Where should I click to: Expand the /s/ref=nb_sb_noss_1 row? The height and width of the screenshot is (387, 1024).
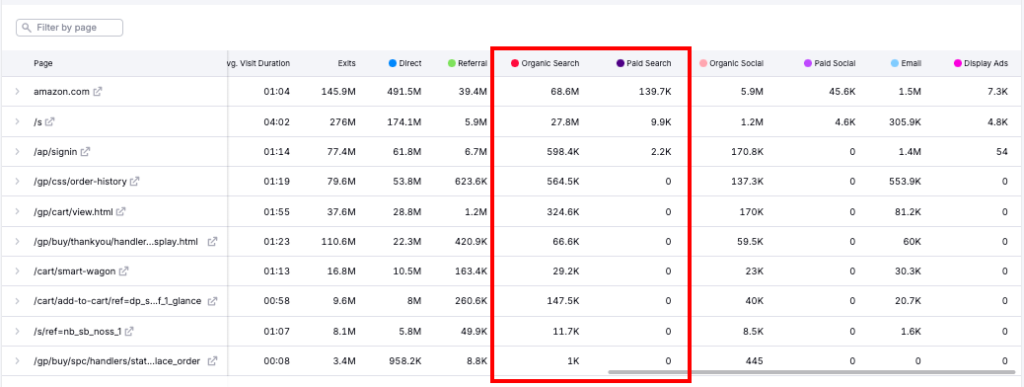pos(18,331)
